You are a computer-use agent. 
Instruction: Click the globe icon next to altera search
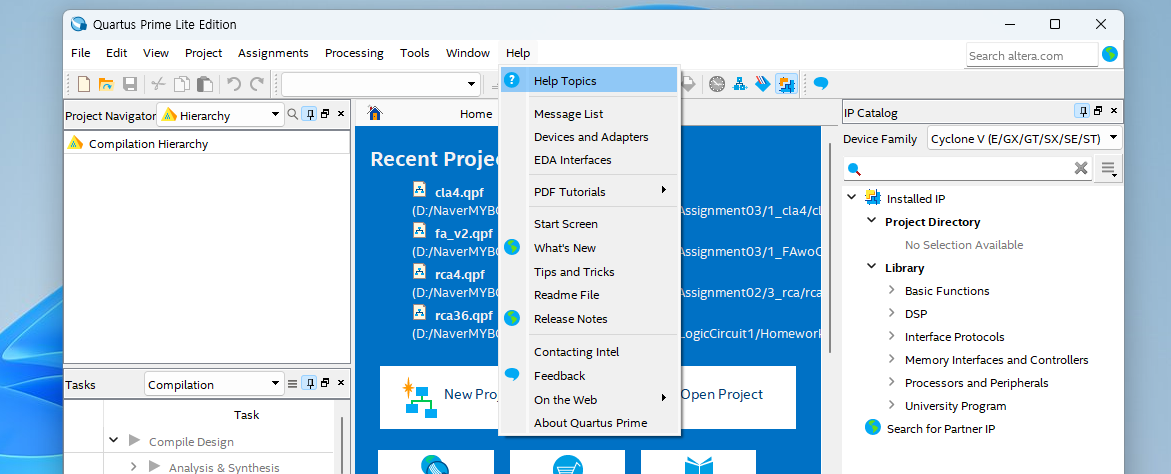[1110, 54]
